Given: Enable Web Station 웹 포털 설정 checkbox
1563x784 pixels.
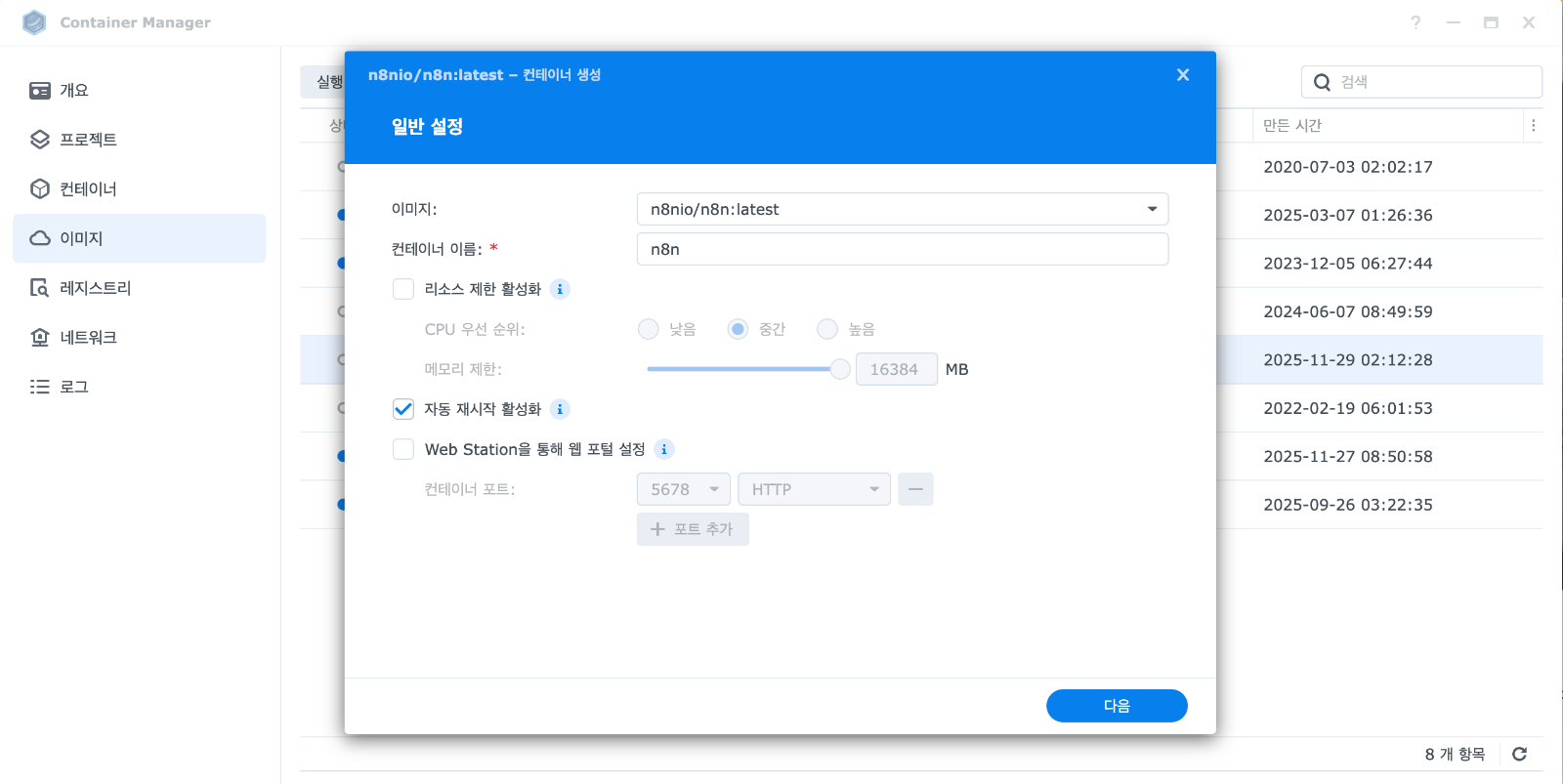Looking at the screenshot, I should (403, 449).
